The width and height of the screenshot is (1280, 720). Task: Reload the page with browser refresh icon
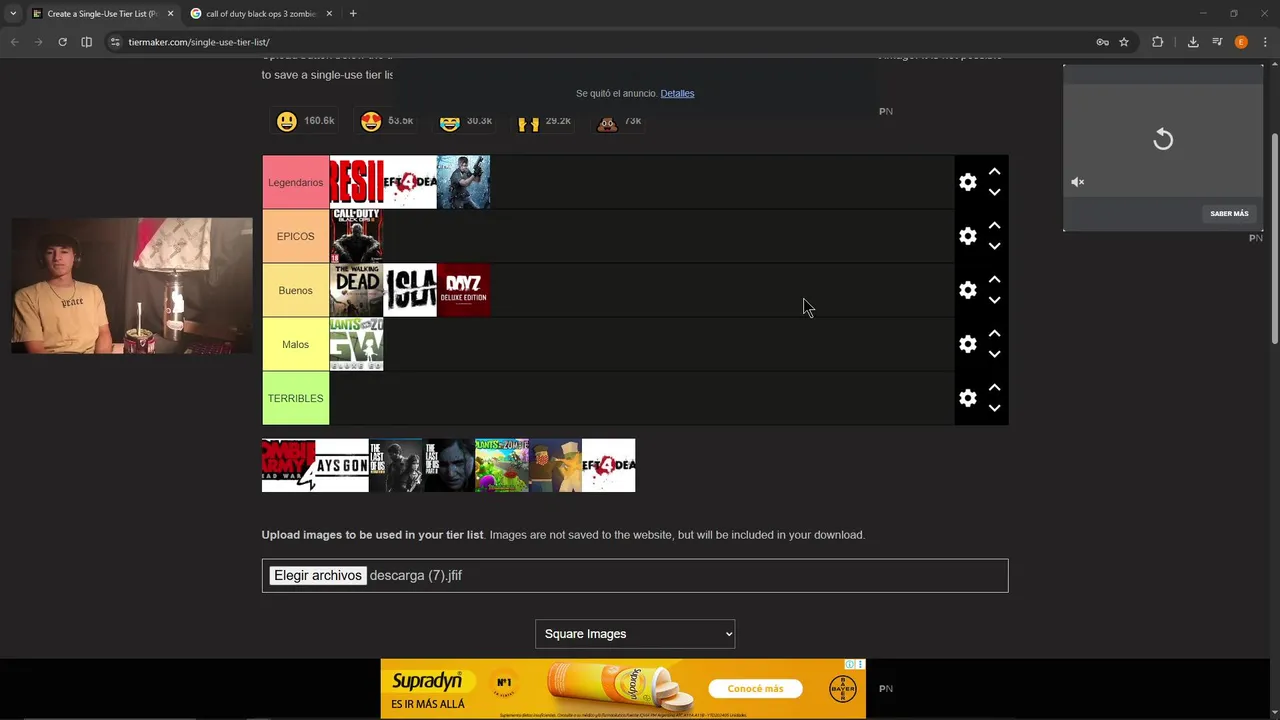[x=62, y=42]
